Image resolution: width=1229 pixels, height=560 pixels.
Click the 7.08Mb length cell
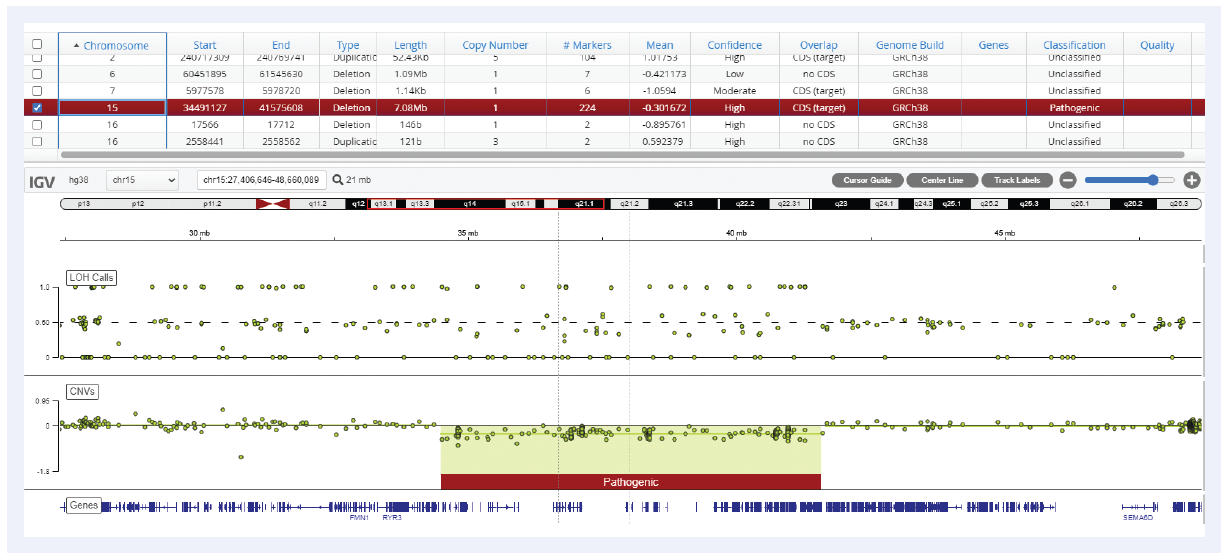tap(410, 107)
